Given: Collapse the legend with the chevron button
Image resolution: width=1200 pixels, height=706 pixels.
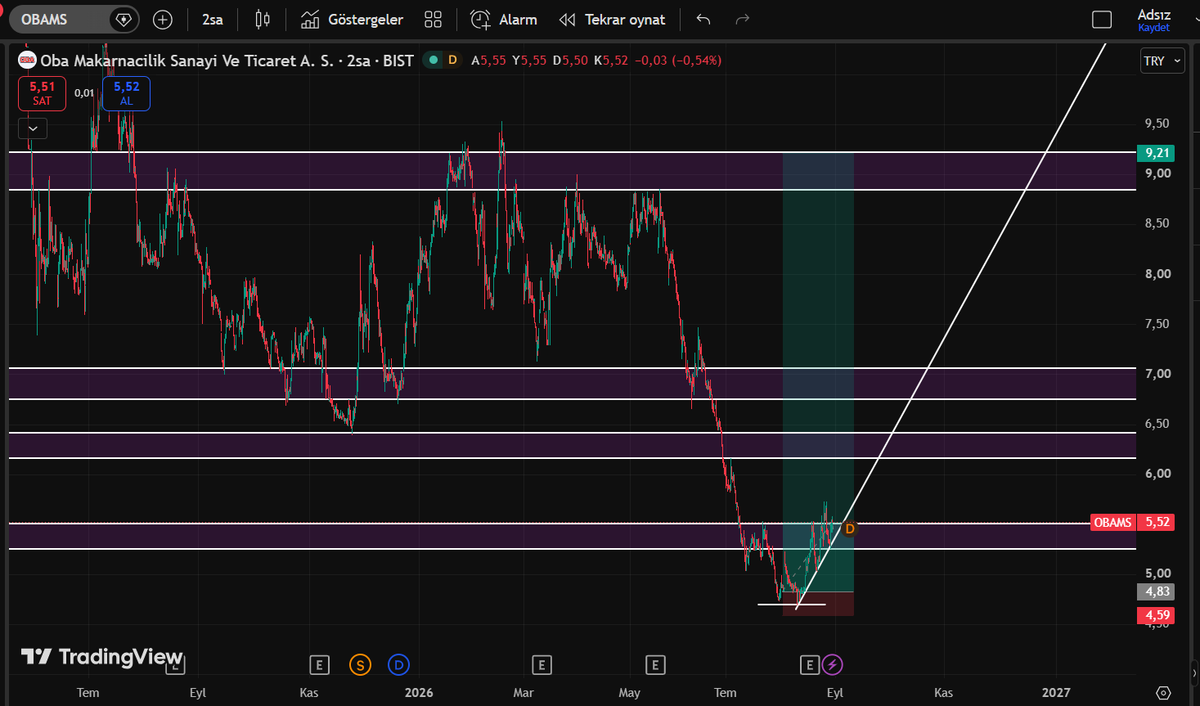Looking at the screenshot, I should [x=34, y=128].
